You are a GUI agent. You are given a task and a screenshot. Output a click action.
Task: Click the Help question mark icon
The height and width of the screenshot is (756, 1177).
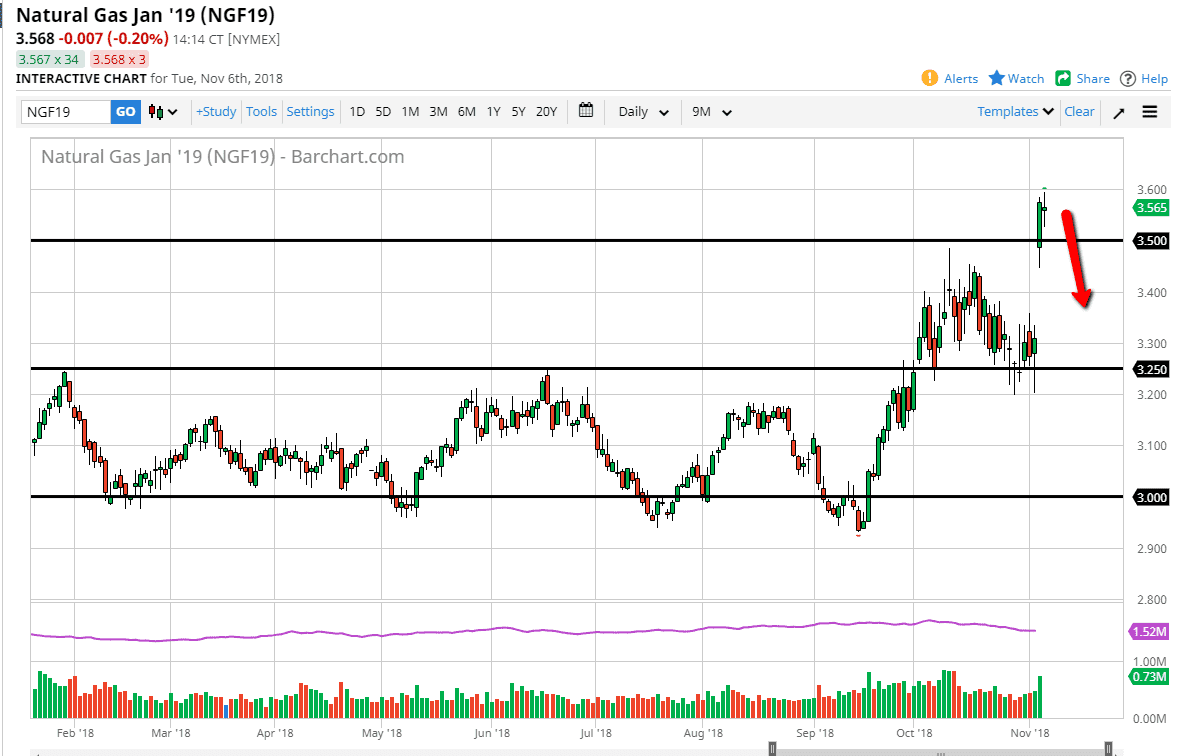coord(1127,79)
